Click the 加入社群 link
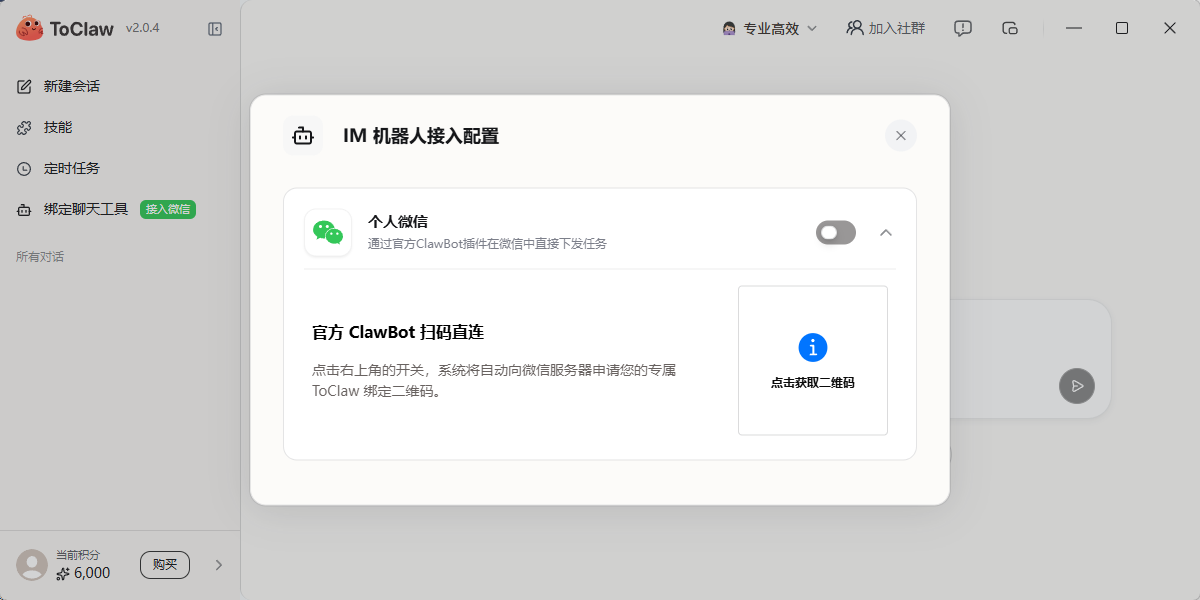Viewport: 1200px width, 600px height. click(x=886, y=28)
